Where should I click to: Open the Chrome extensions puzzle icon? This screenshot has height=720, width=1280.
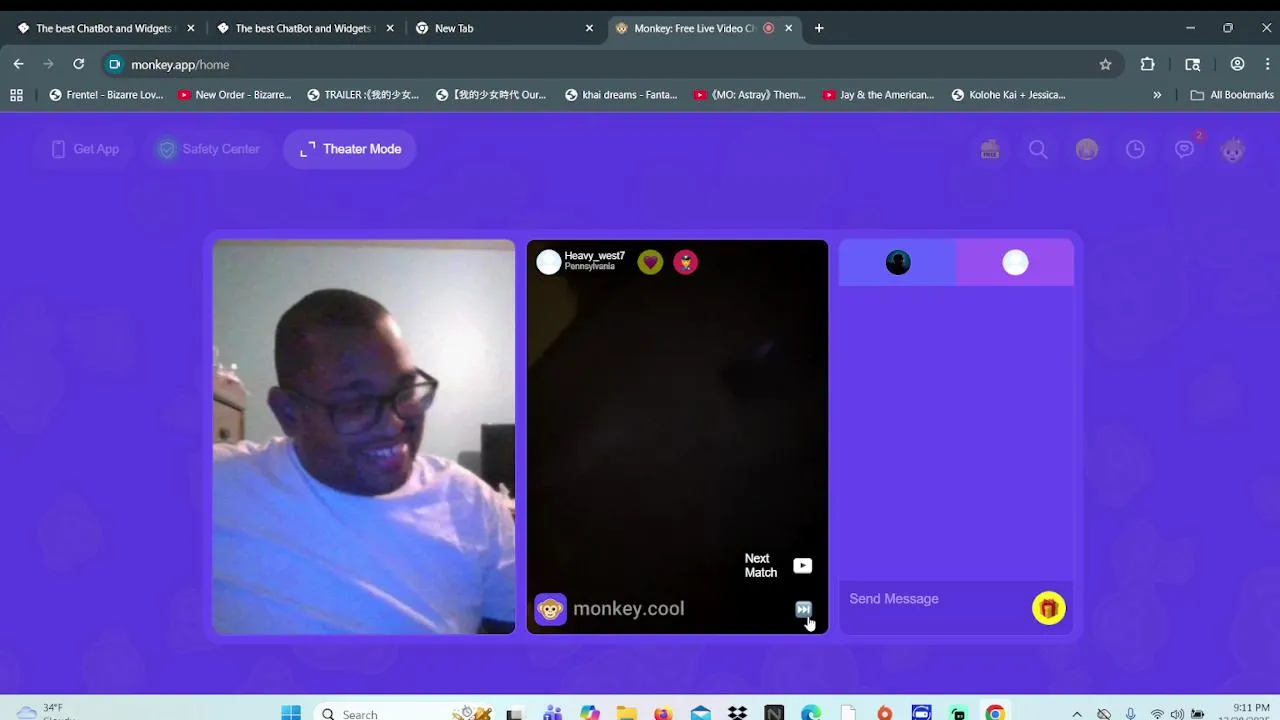tap(1148, 64)
